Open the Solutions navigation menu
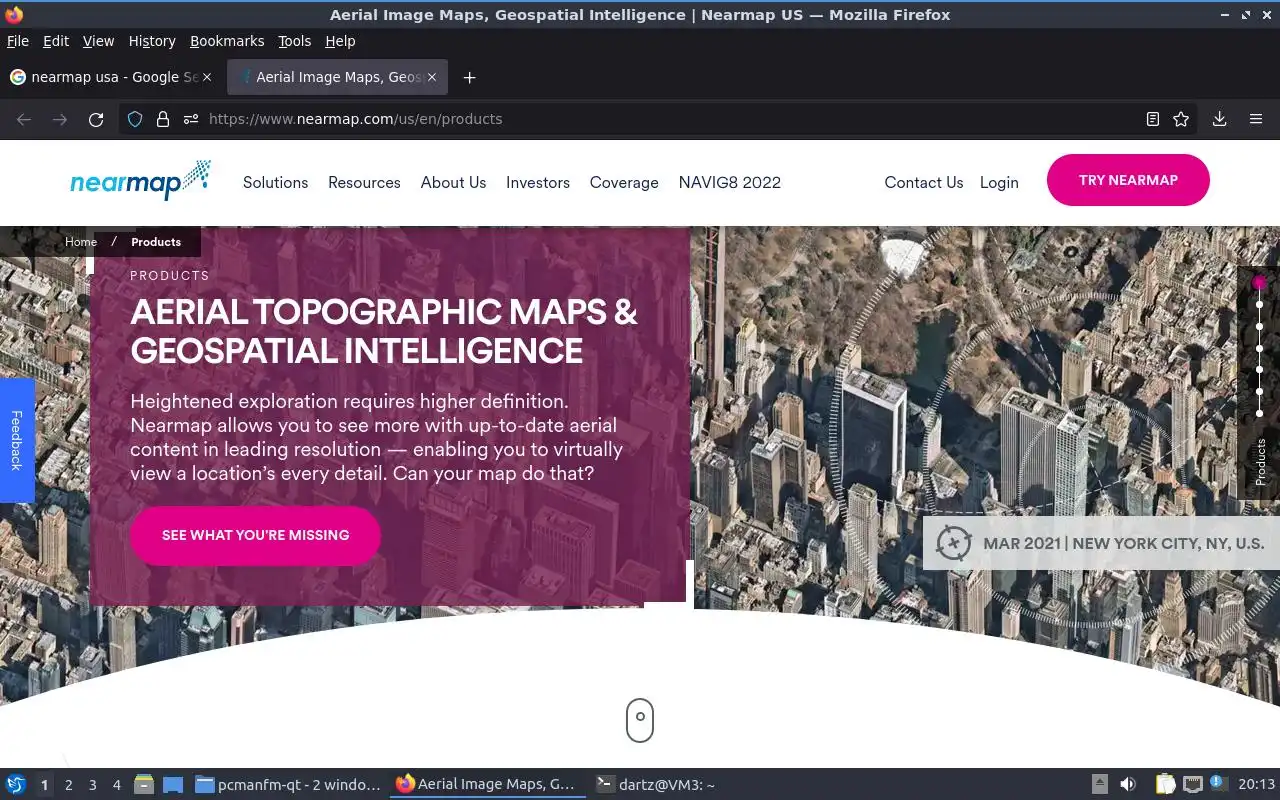Viewport: 1280px width, 800px height. click(x=275, y=182)
